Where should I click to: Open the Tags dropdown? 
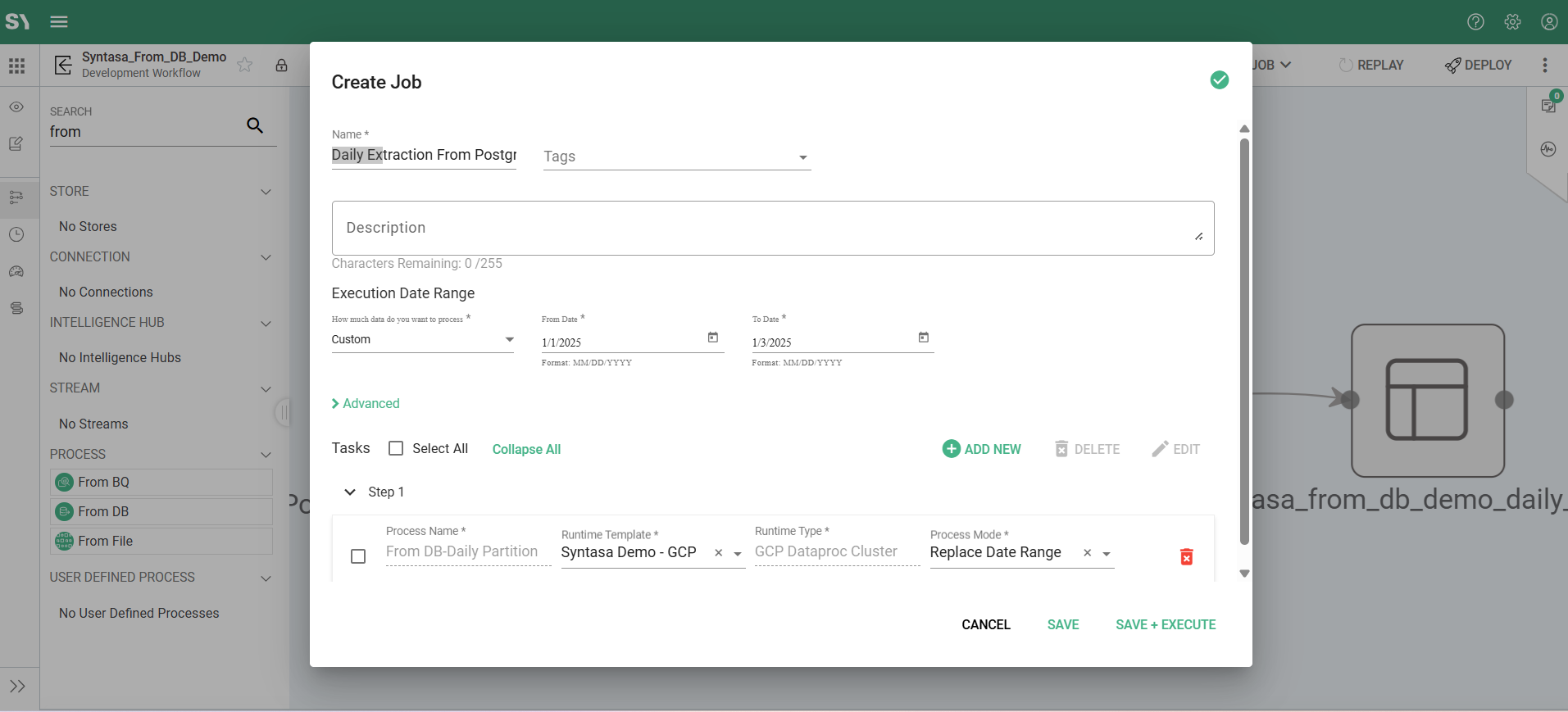click(802, 157)
